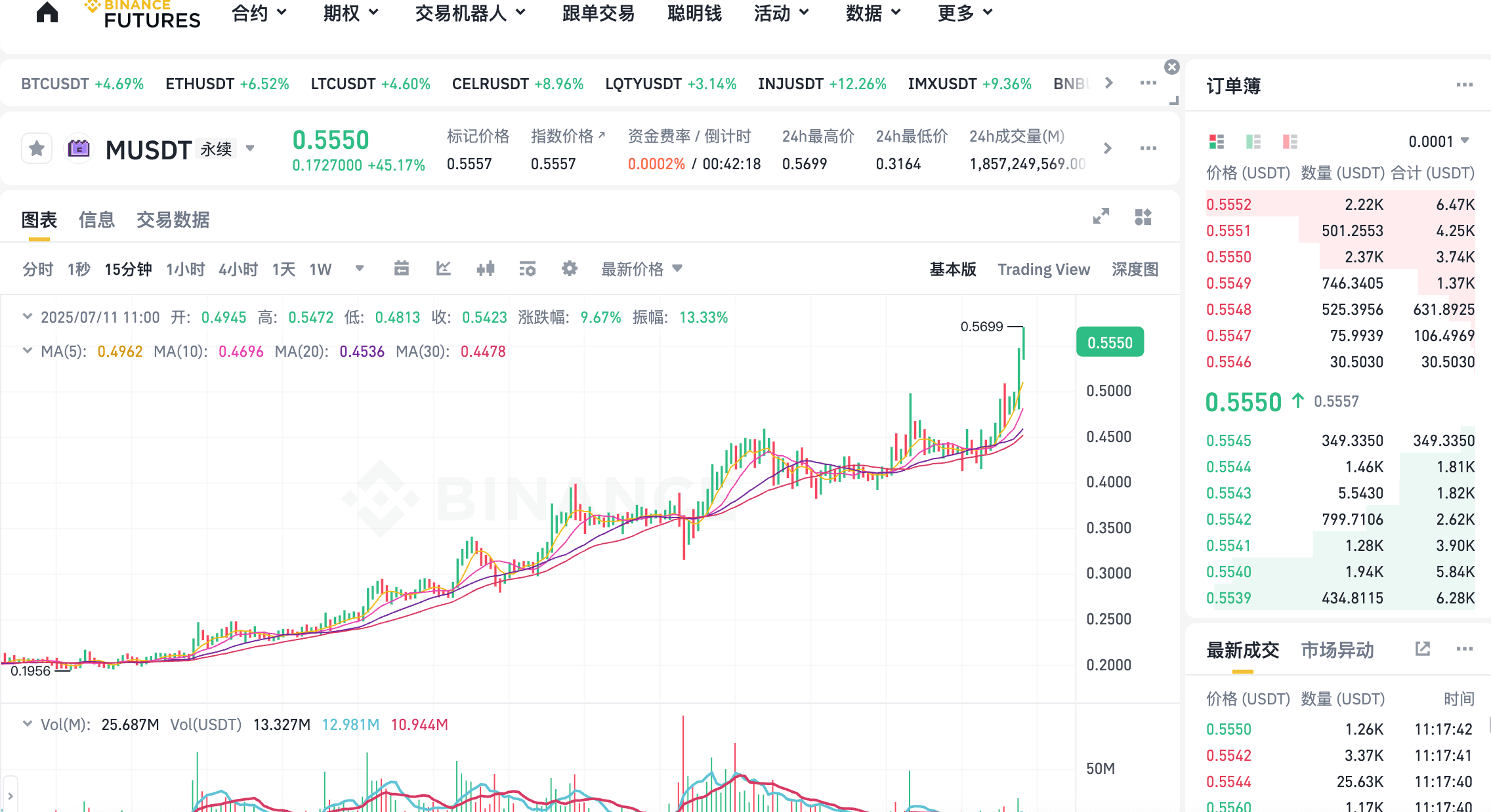Select the 1小时 time interval
Screen dimensions: 1491x812
(x=185, y=270)
